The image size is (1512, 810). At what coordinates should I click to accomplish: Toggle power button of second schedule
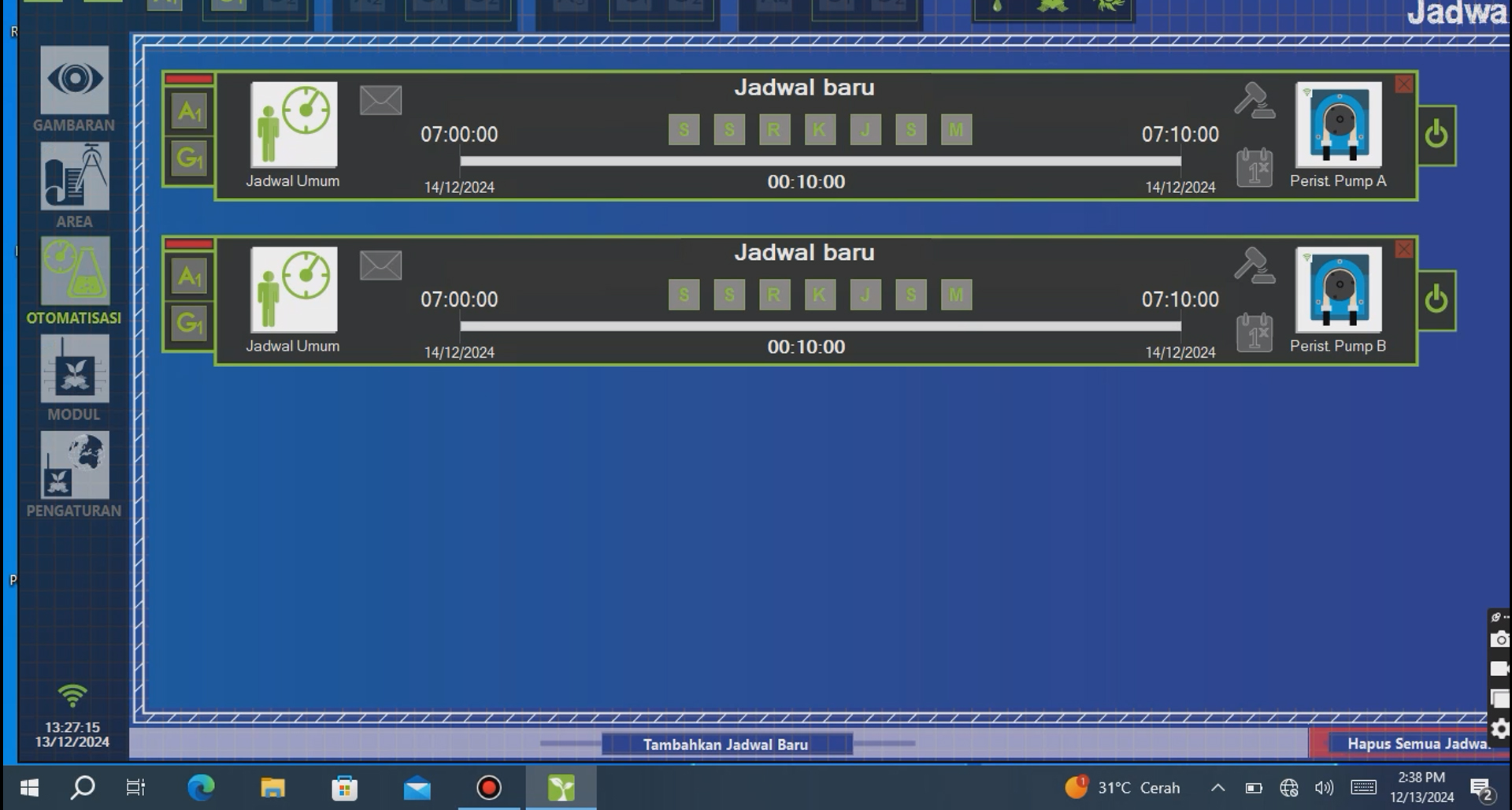pyautogui.click(x=1436, y=300)
